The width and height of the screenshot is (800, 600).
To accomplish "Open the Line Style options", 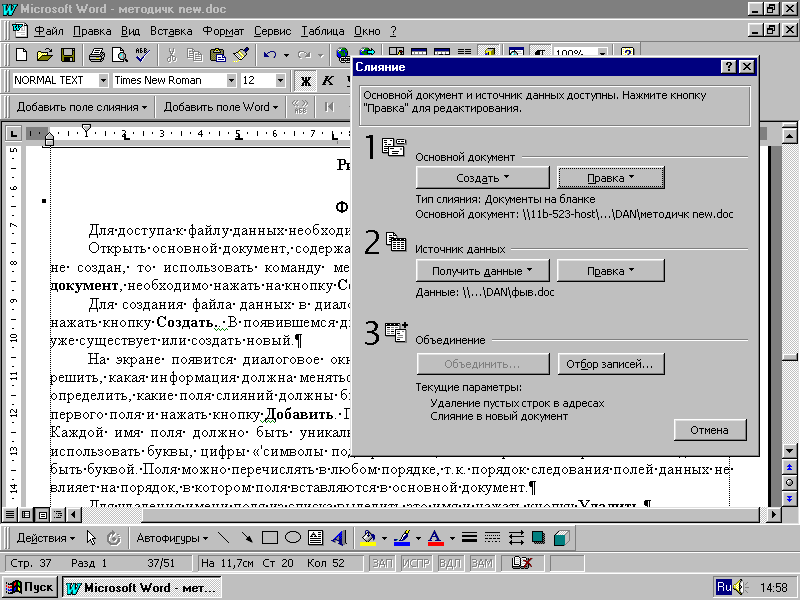I will point(469,538).
